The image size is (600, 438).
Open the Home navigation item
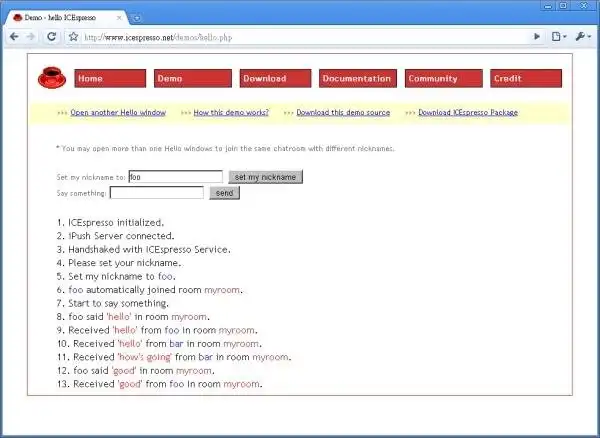(110, 78)
